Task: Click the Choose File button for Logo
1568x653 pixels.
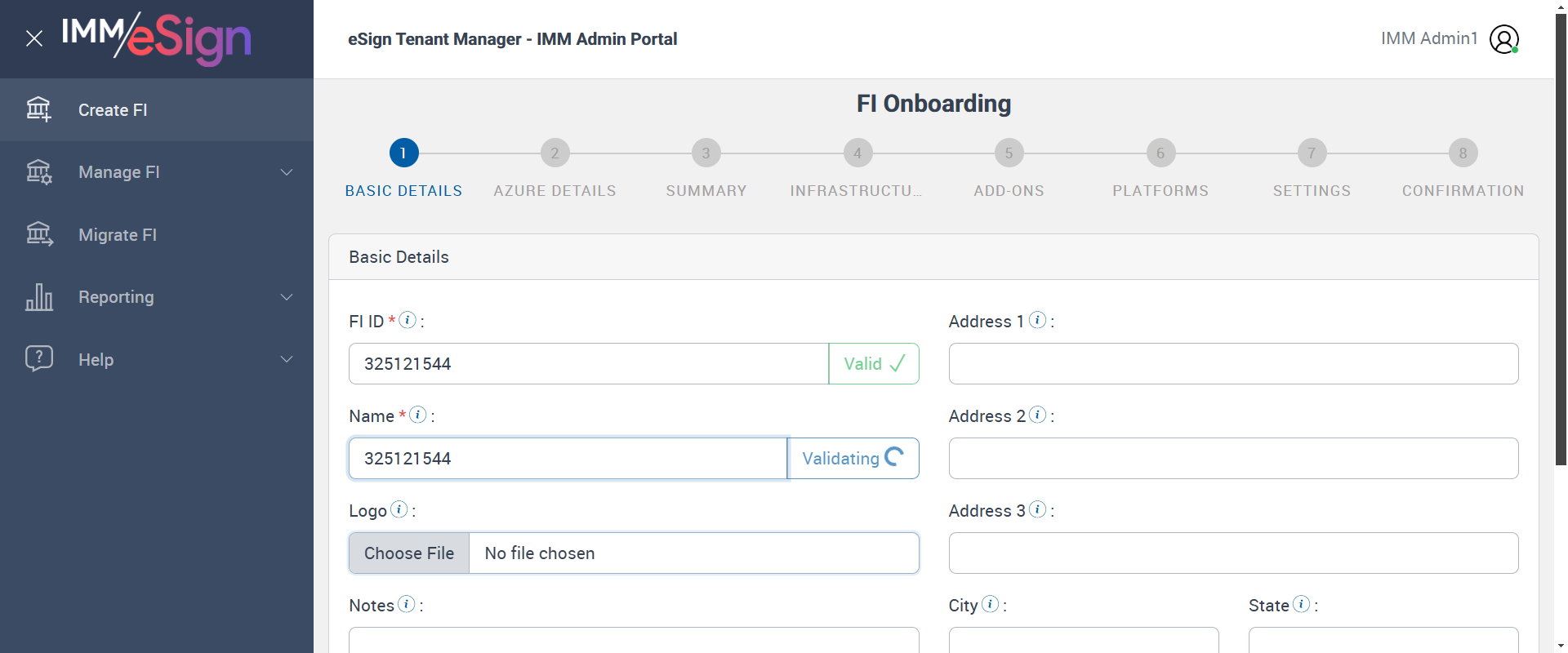Action: pyautogui.click(x=409, y=553)
